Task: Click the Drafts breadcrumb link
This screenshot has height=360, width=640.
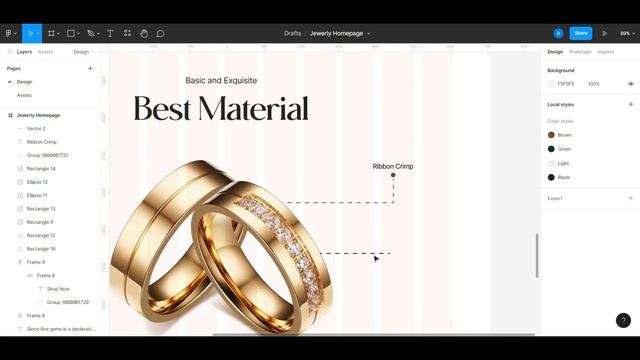Action: pyautogui.click(x=292, y=33)
